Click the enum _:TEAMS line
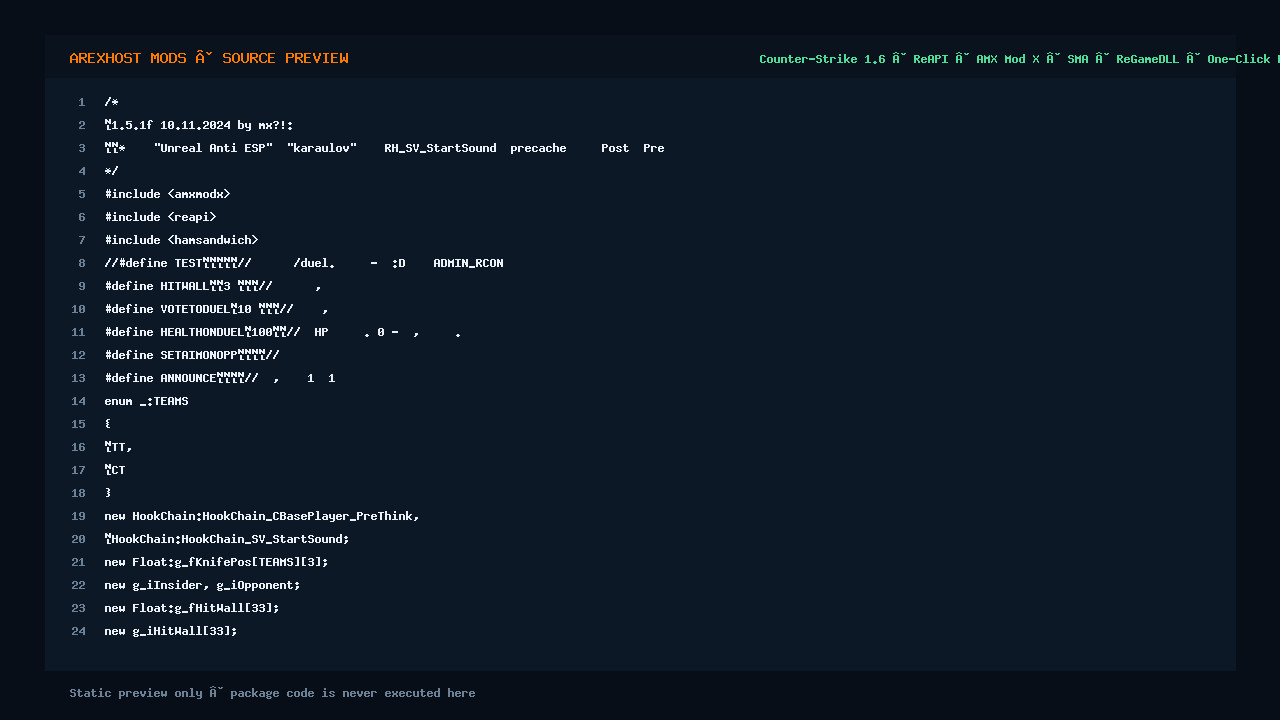This screenshot has height=720, width=1280. pyautogui.click(x=146, y=401)
